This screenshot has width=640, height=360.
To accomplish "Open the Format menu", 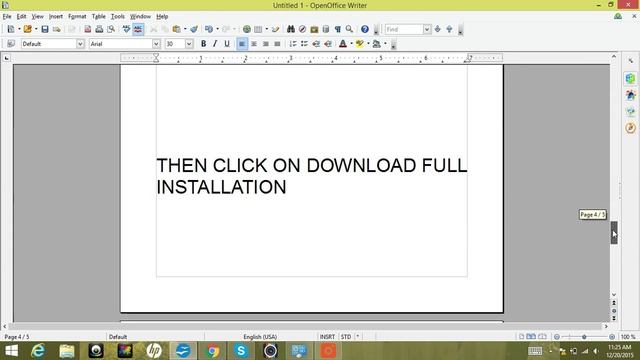I will (77, 16).
